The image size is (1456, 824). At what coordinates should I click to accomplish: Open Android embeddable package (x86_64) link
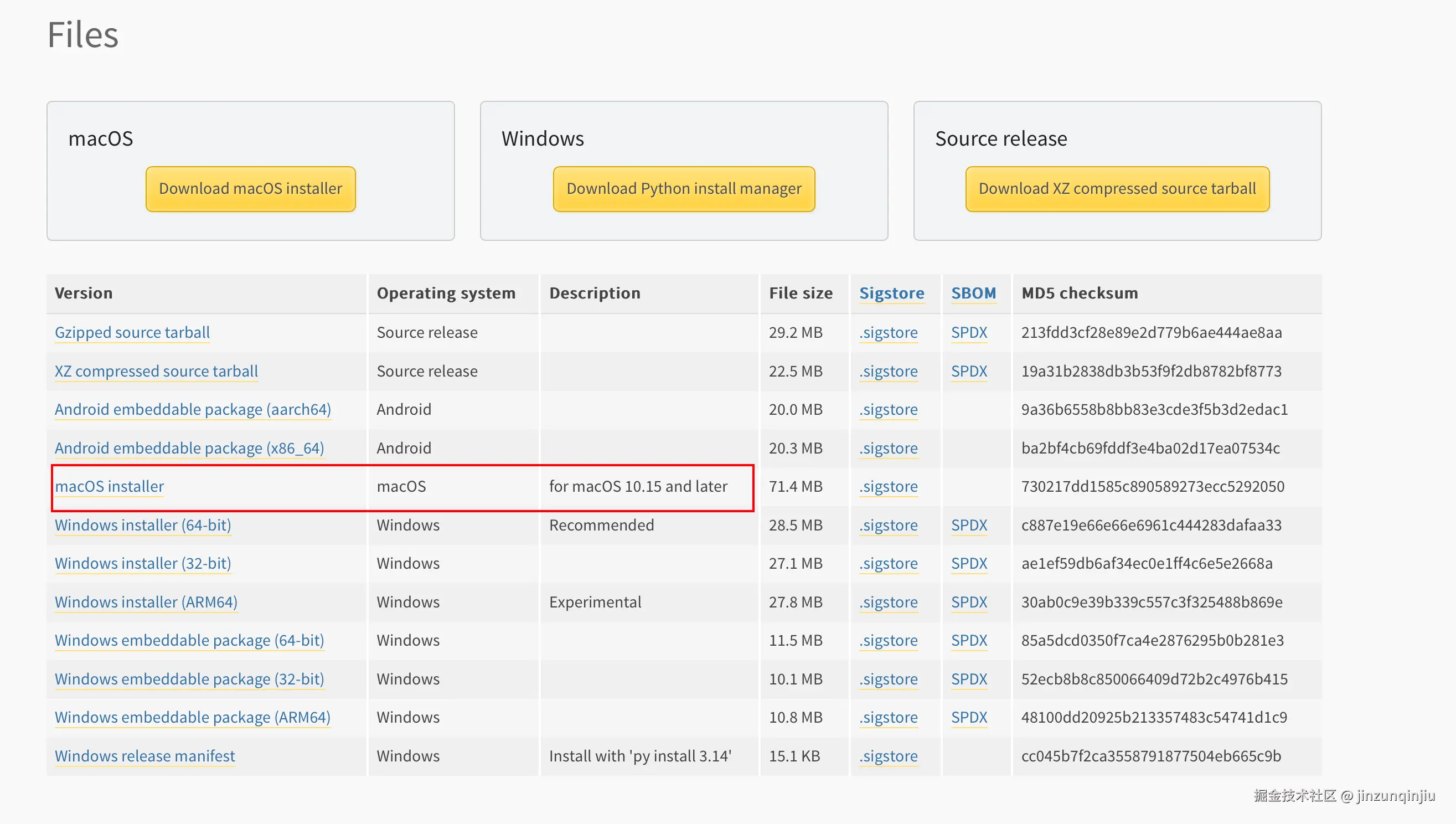pyautogui.click(x=189, y=447)
